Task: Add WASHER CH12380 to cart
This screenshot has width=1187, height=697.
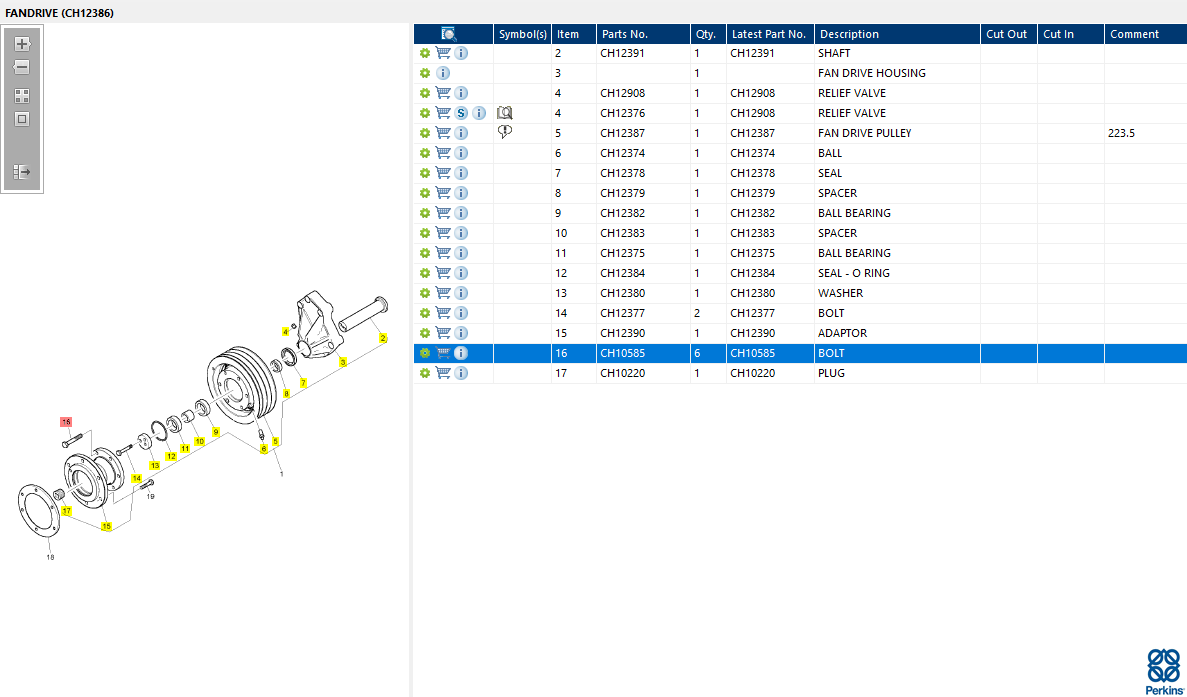Action: point(444,293)
